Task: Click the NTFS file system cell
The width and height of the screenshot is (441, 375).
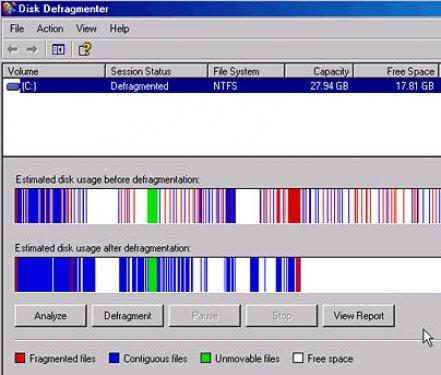Action: [x=225, y=86]
